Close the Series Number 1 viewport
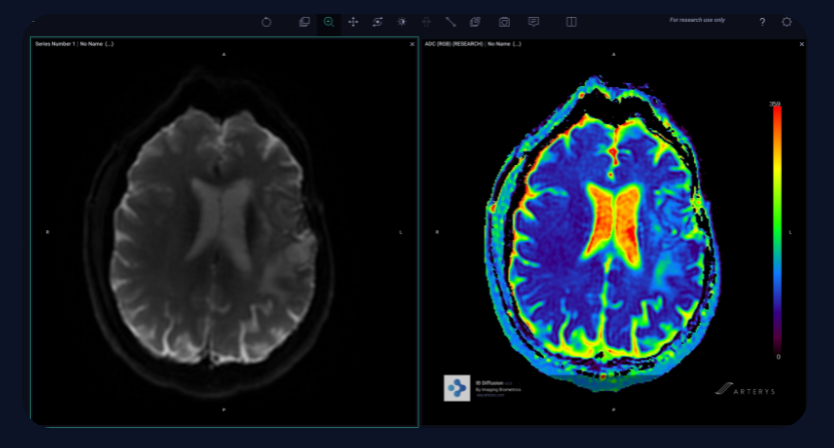834x448 pixels. tap(412, 44)
